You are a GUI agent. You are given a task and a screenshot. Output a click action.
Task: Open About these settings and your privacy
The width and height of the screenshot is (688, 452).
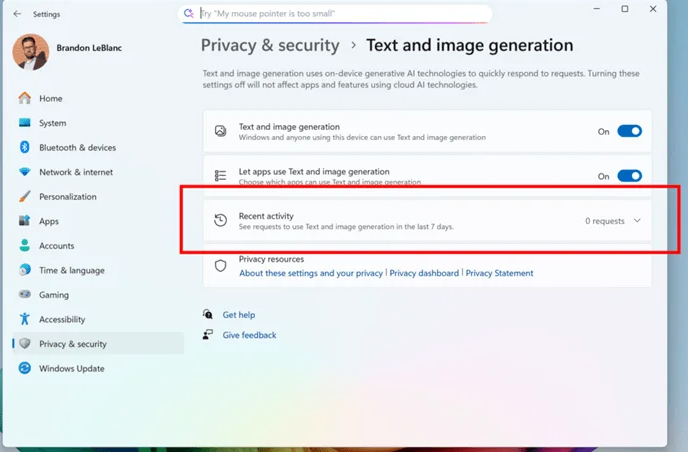point(311,273)
